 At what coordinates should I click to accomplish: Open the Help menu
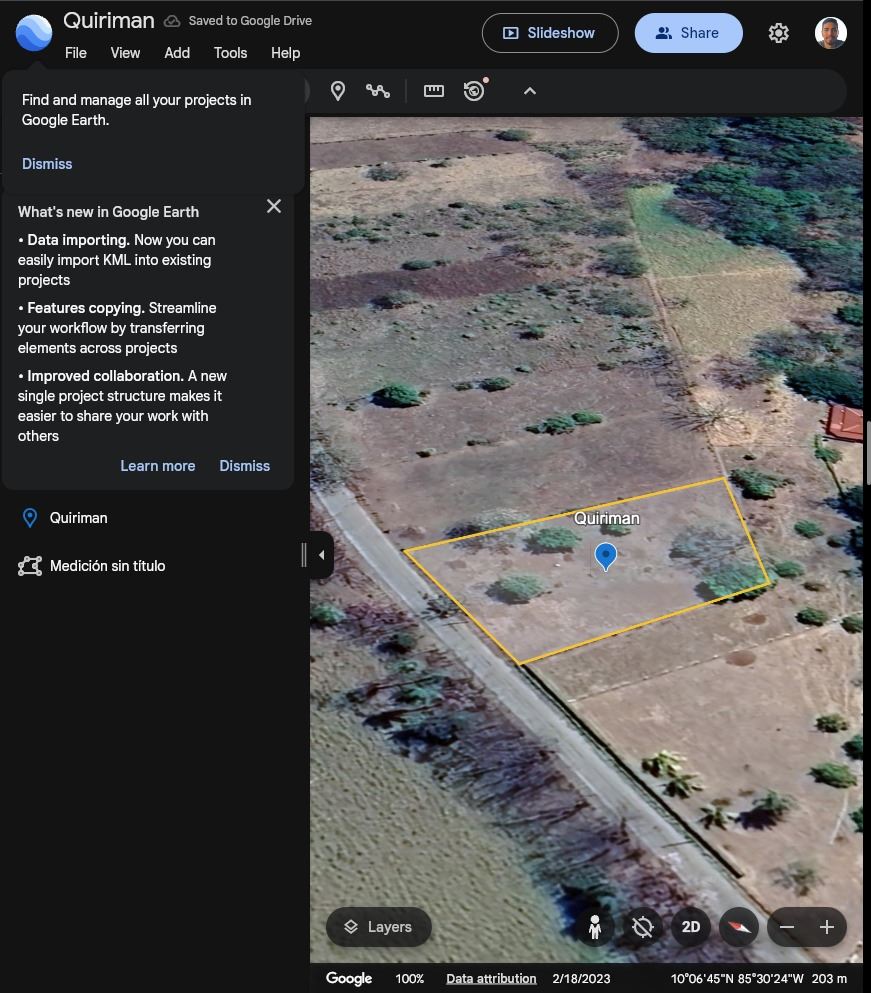286,53
